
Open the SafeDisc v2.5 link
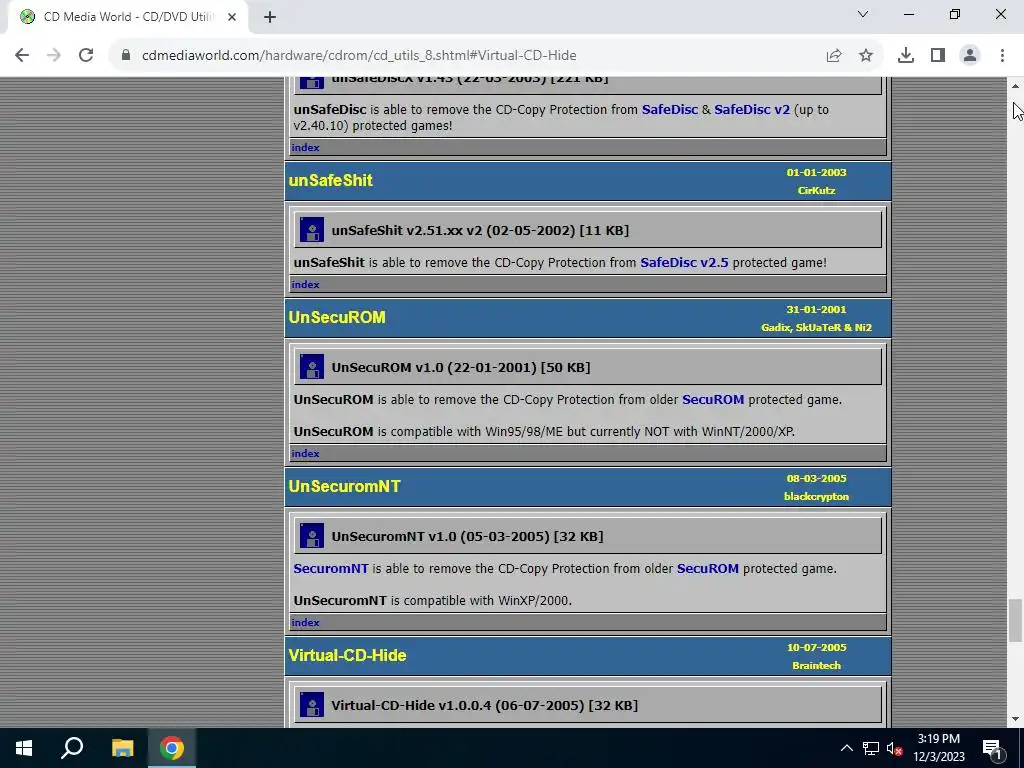[684, 263]
